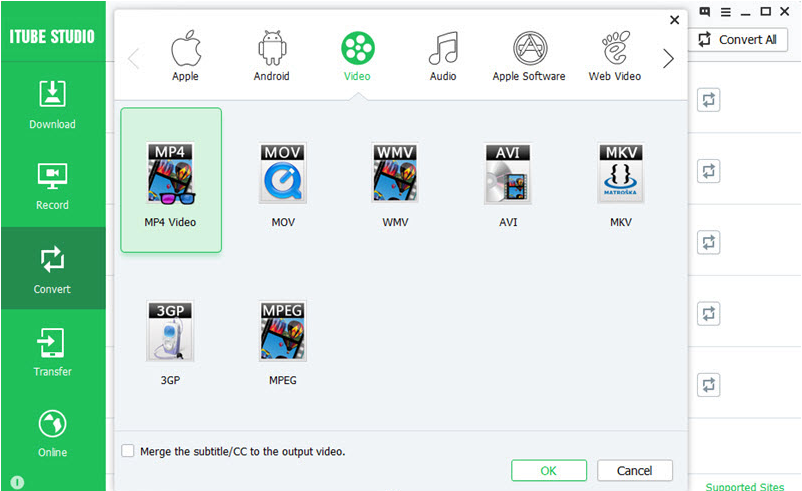This screenshot has height=491, width=802.
Task: Click the fifth row's convert icon
Action: pos(708,385)
